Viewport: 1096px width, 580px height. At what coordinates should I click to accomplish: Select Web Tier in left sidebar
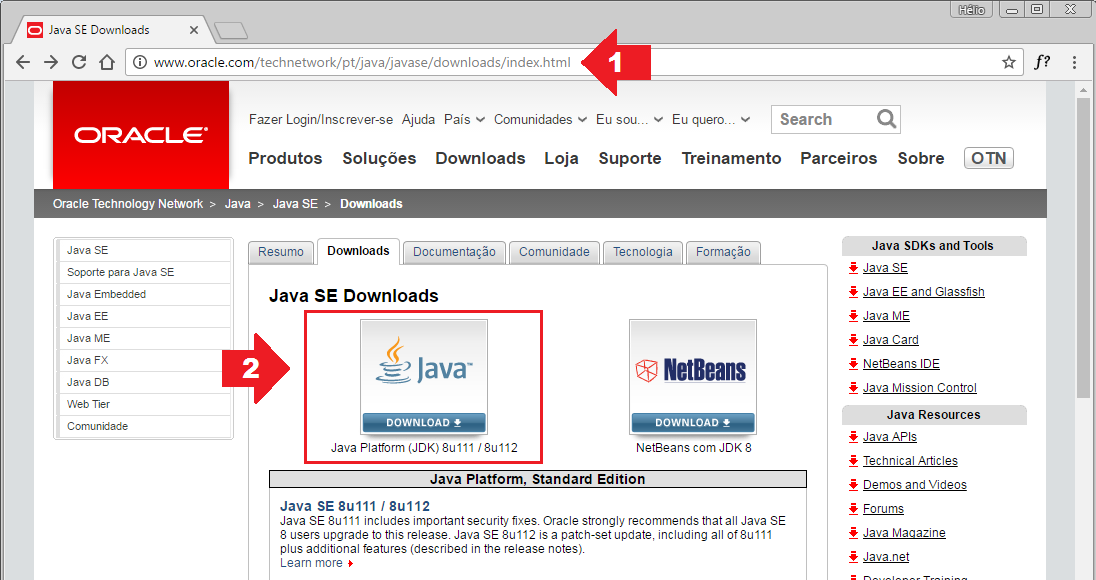point(143,404)
